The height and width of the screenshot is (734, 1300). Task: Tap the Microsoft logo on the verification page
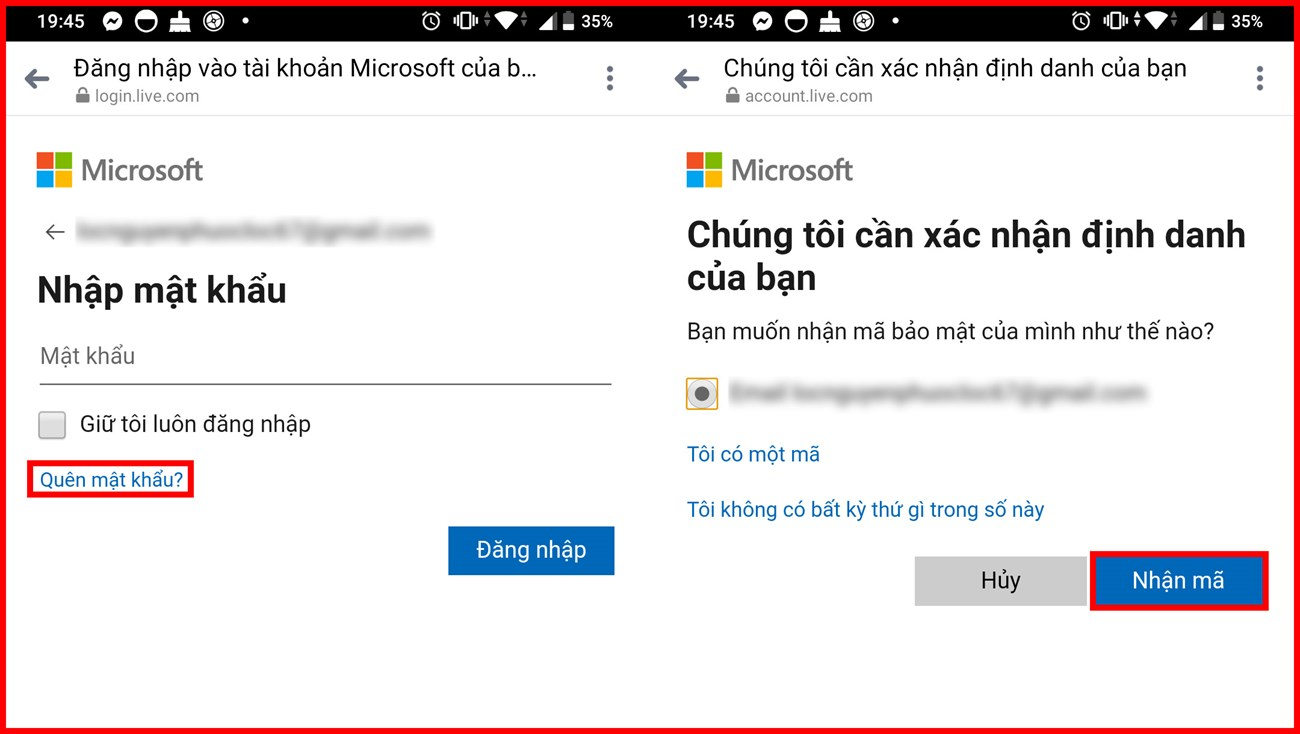click(x=770, y=170)
